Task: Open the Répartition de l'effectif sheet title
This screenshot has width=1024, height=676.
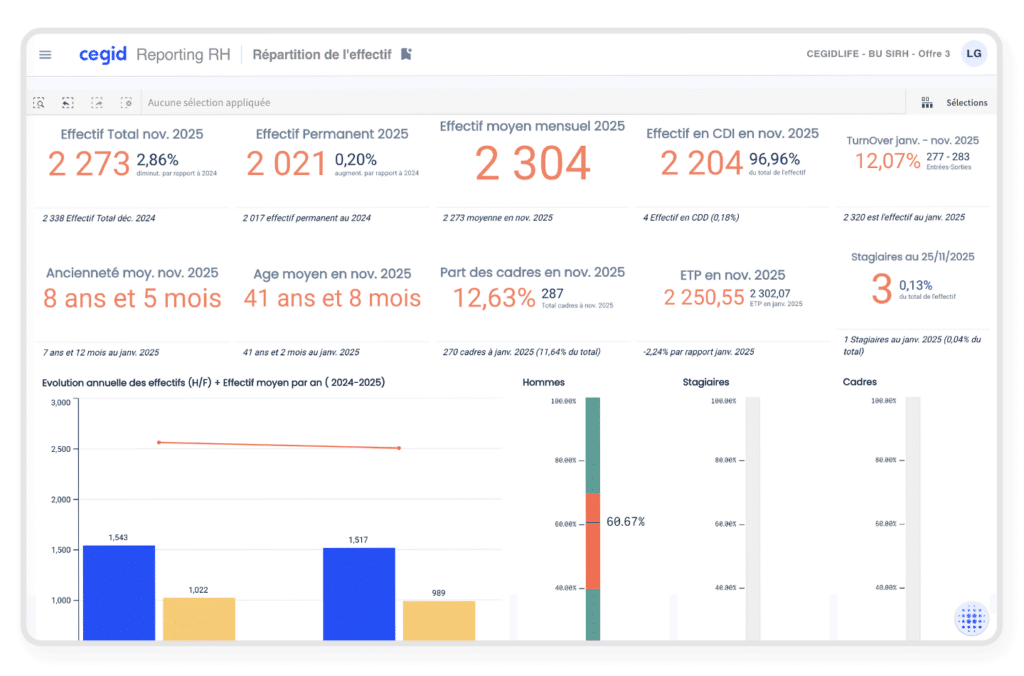Action: [x=321, y=55]
